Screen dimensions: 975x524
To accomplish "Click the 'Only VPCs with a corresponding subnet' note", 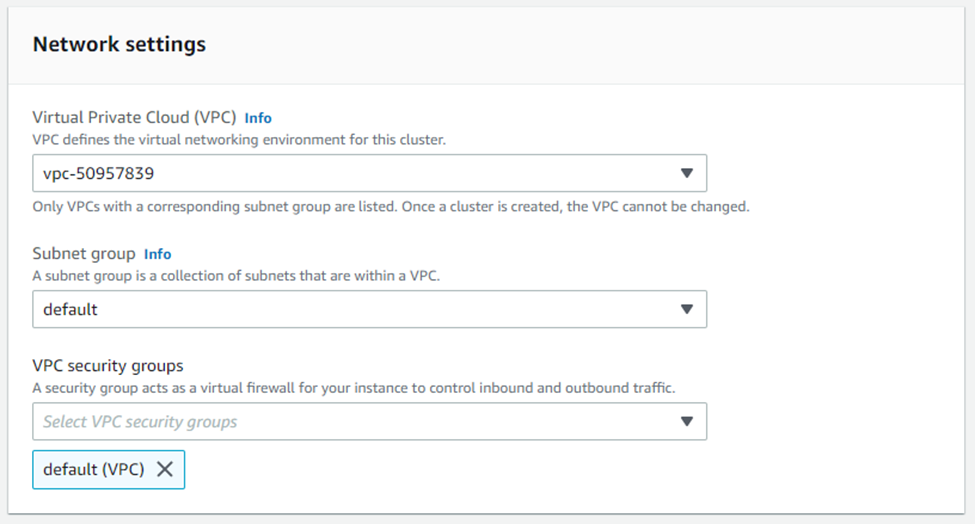I will 215,207.
